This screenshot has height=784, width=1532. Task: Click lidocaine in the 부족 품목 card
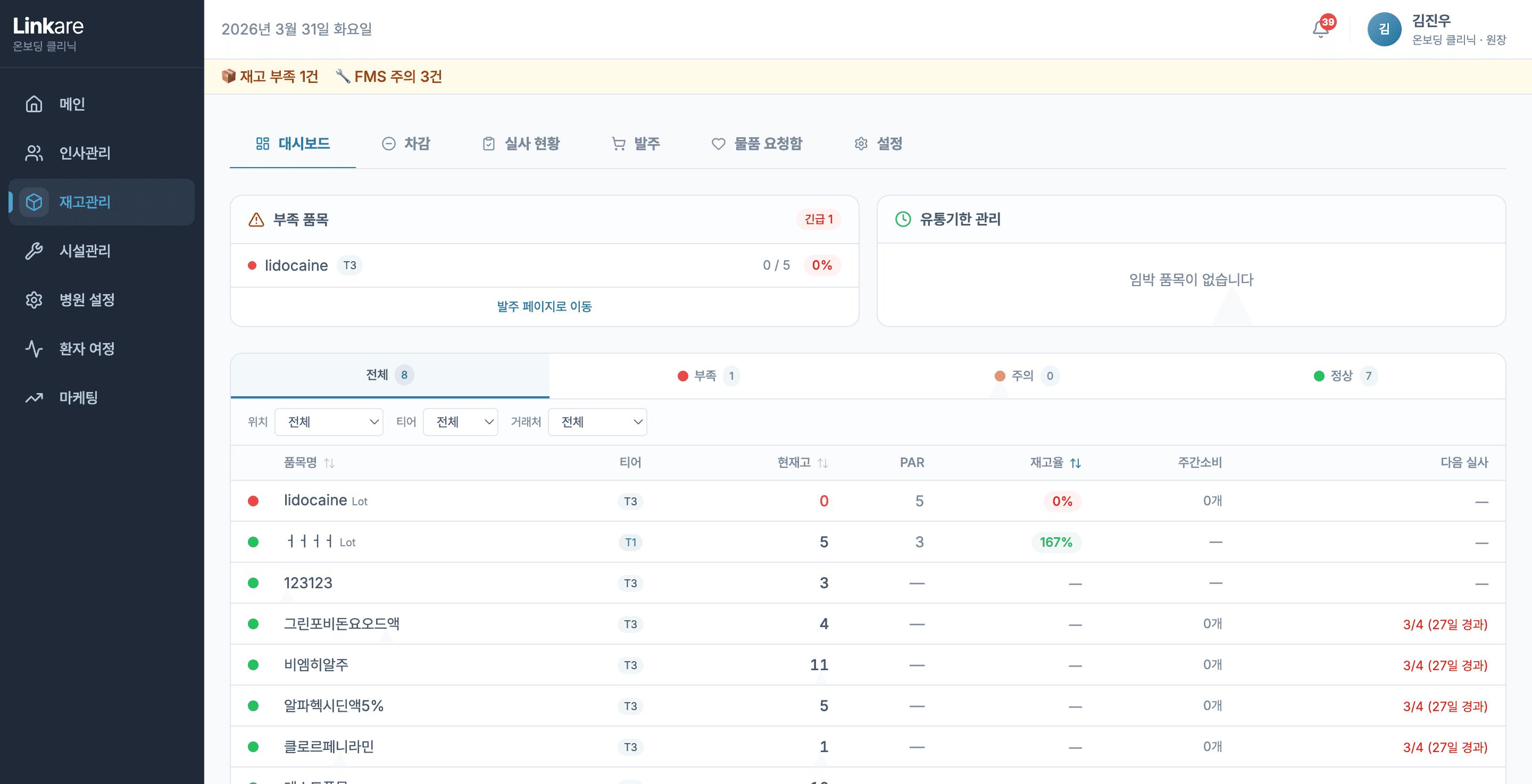tap(296, 265)
